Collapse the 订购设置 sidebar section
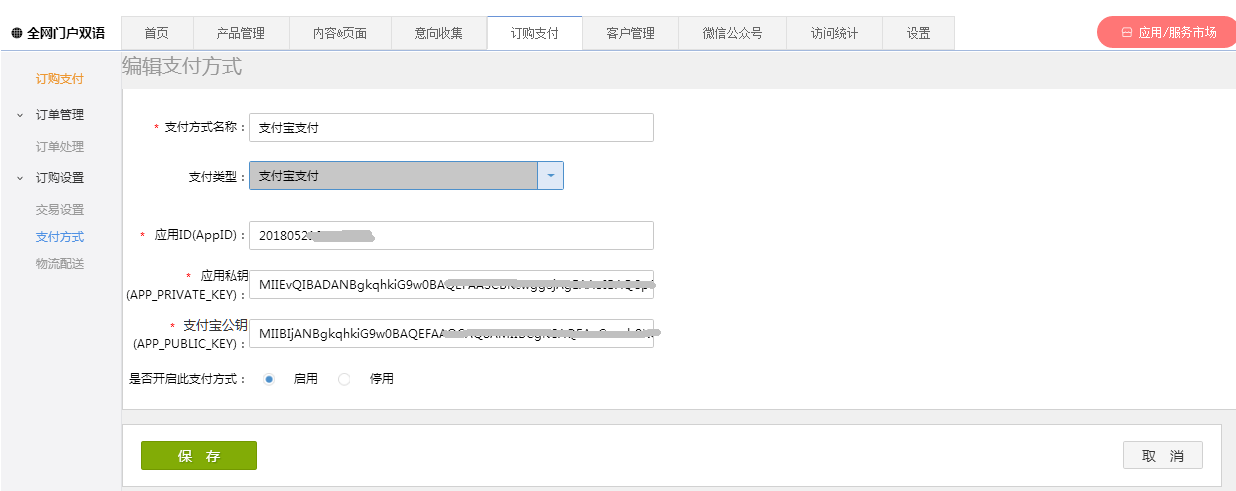Screen dimensions: 1236x491 click(x=20, y=178)
